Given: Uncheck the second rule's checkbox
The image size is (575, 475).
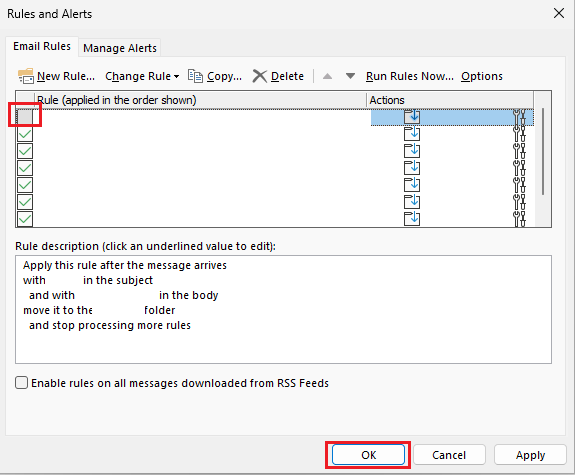Looking at the screenshot, I should click(x=25, y=134).
